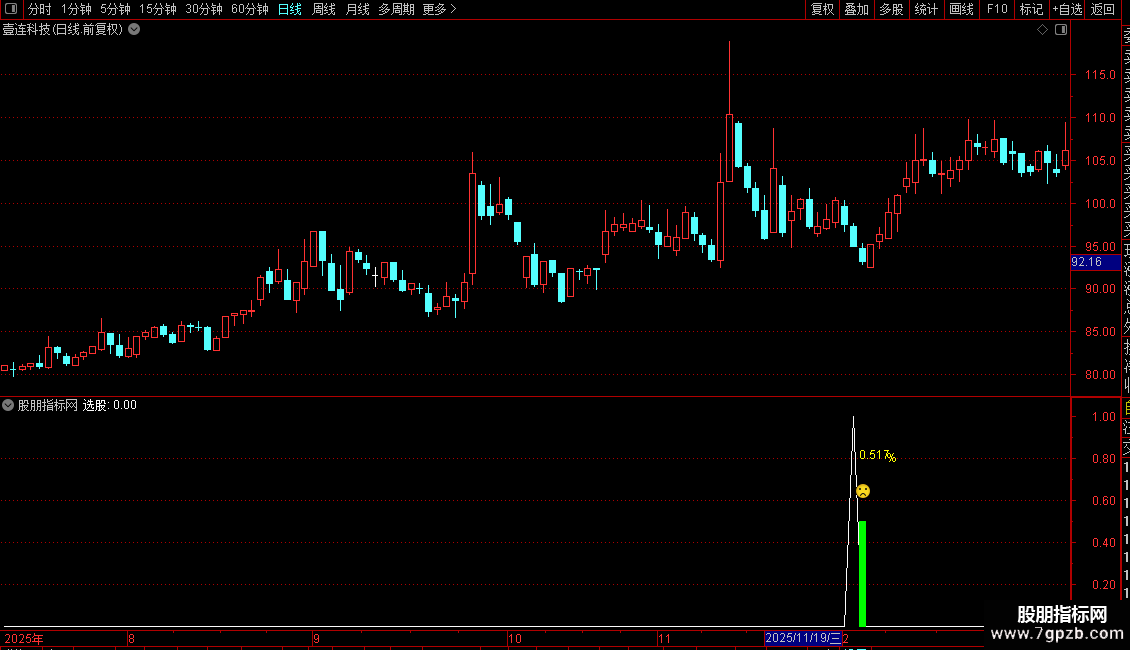Select the 60分钟 period
Image resolution: width=1130 pixels, height=650 pixels.
[250, 9]
